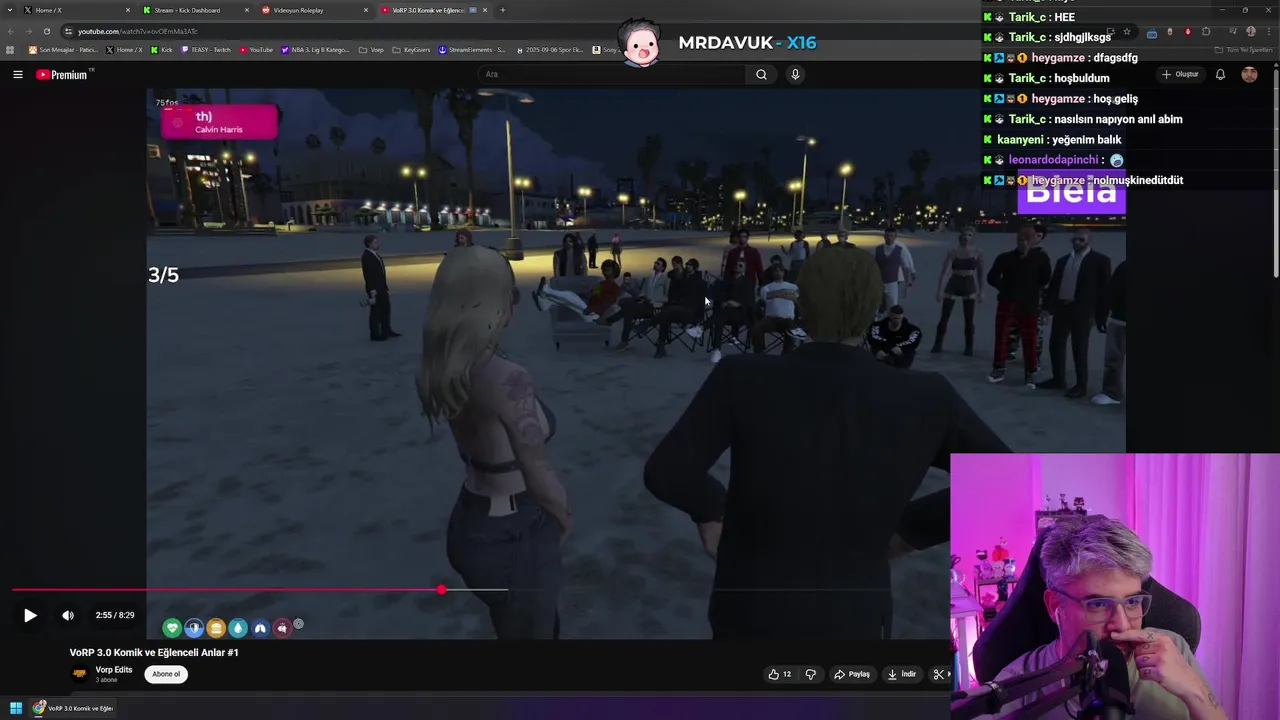Open the clip scissors option
This screenshot has height=720, width=1280.
pos(938,674)
